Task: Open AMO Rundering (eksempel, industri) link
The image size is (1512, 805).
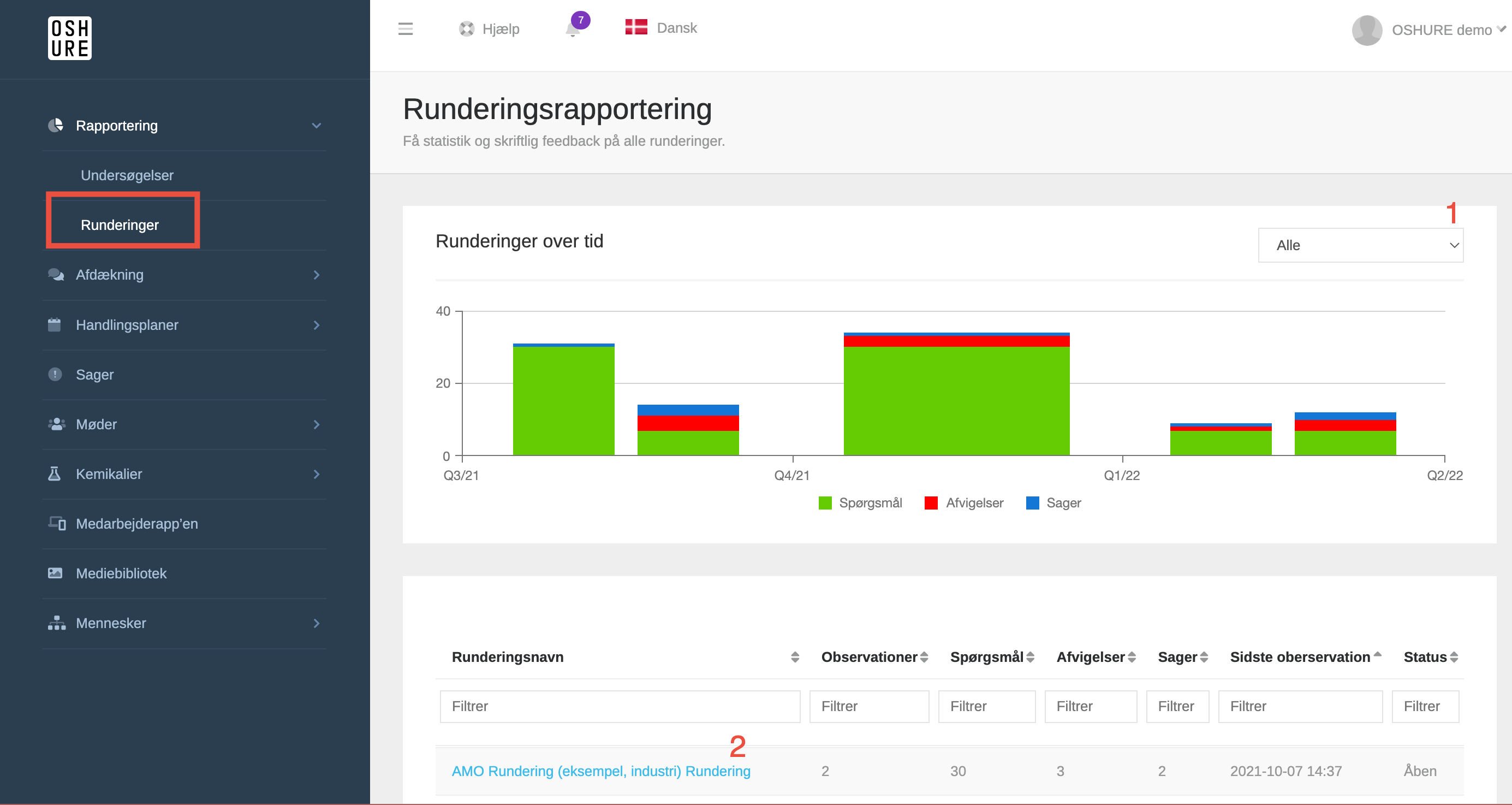Action: (x=600, y=771)
